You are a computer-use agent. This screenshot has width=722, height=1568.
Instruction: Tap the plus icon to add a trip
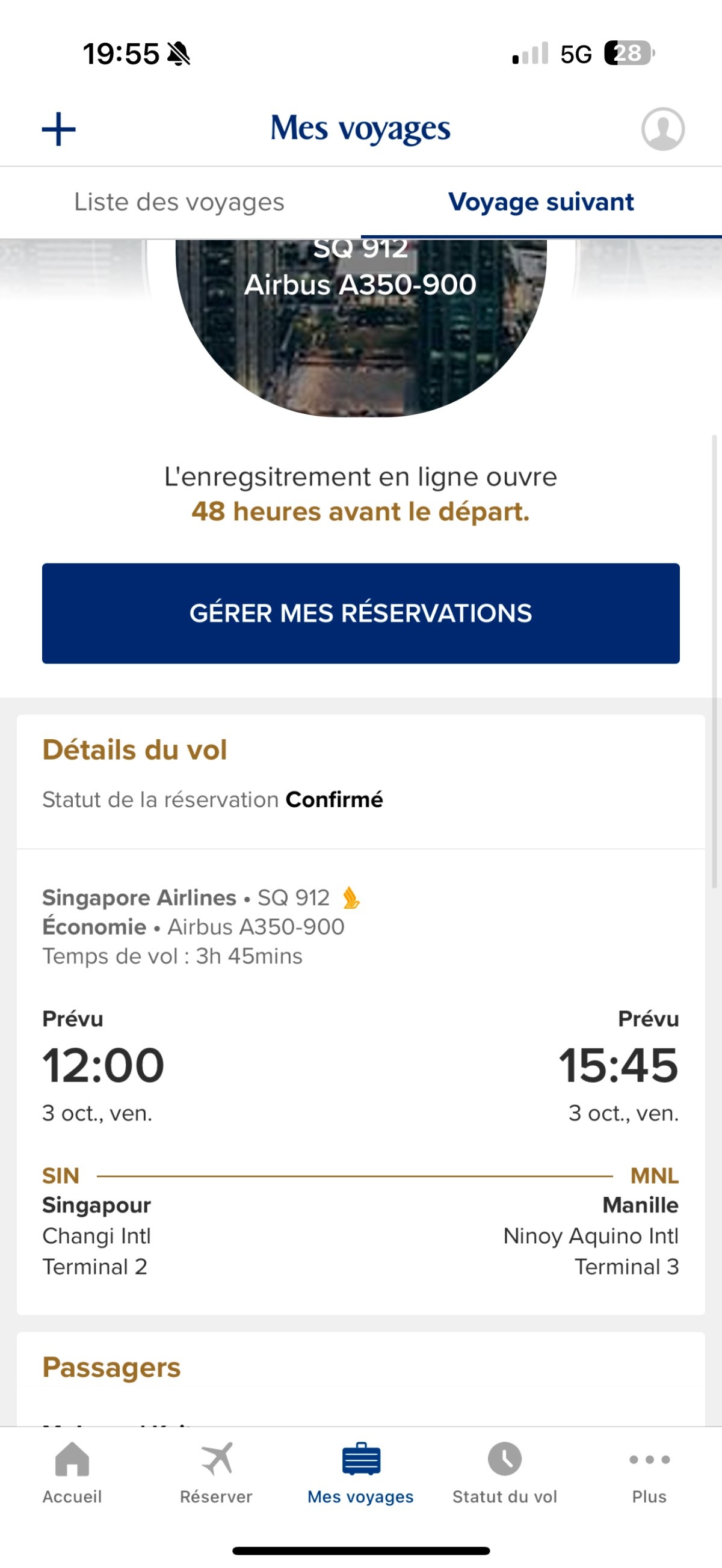58,129
